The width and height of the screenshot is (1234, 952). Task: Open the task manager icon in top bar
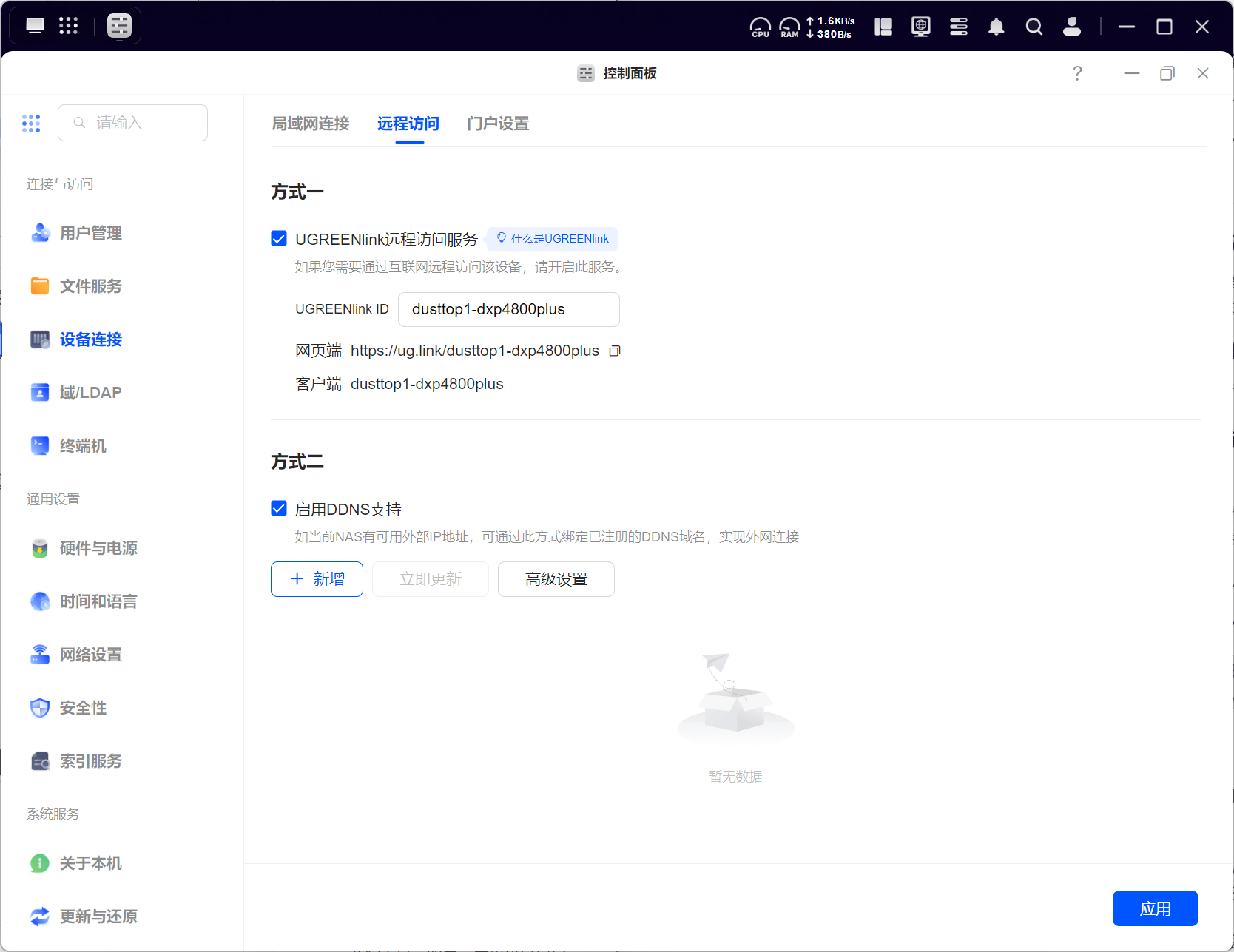coord(958,27)
